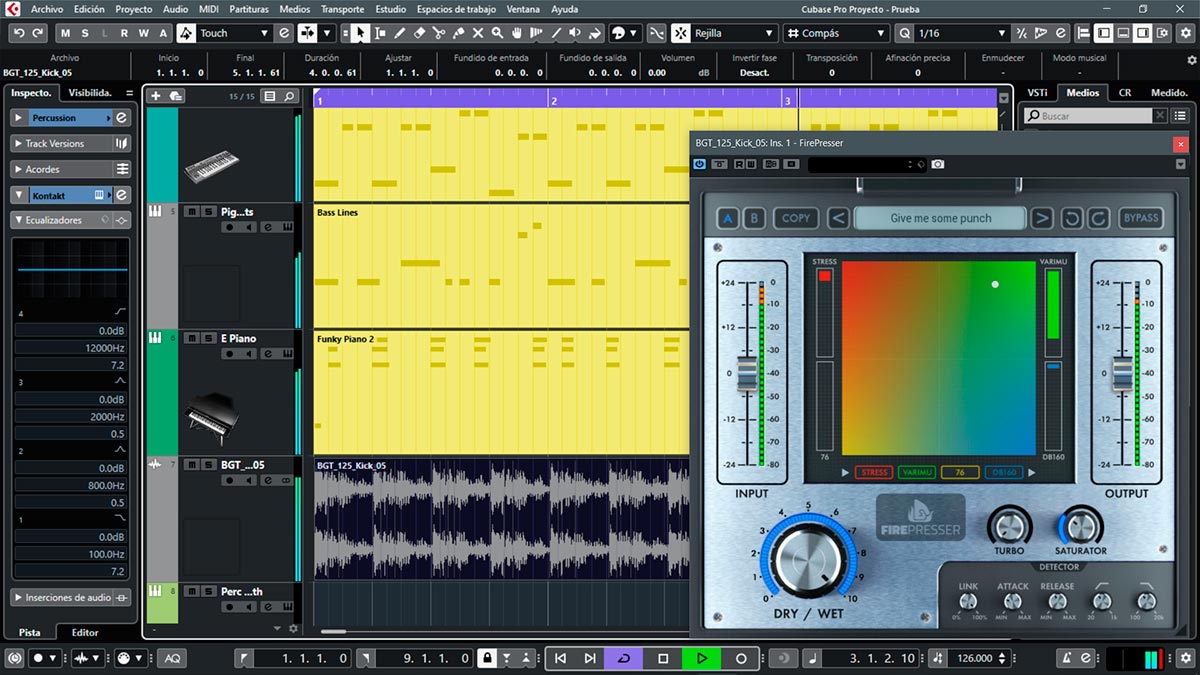Open track search magnifier in track list
Screen dimensions: 1200x675
tap(289, 96)
